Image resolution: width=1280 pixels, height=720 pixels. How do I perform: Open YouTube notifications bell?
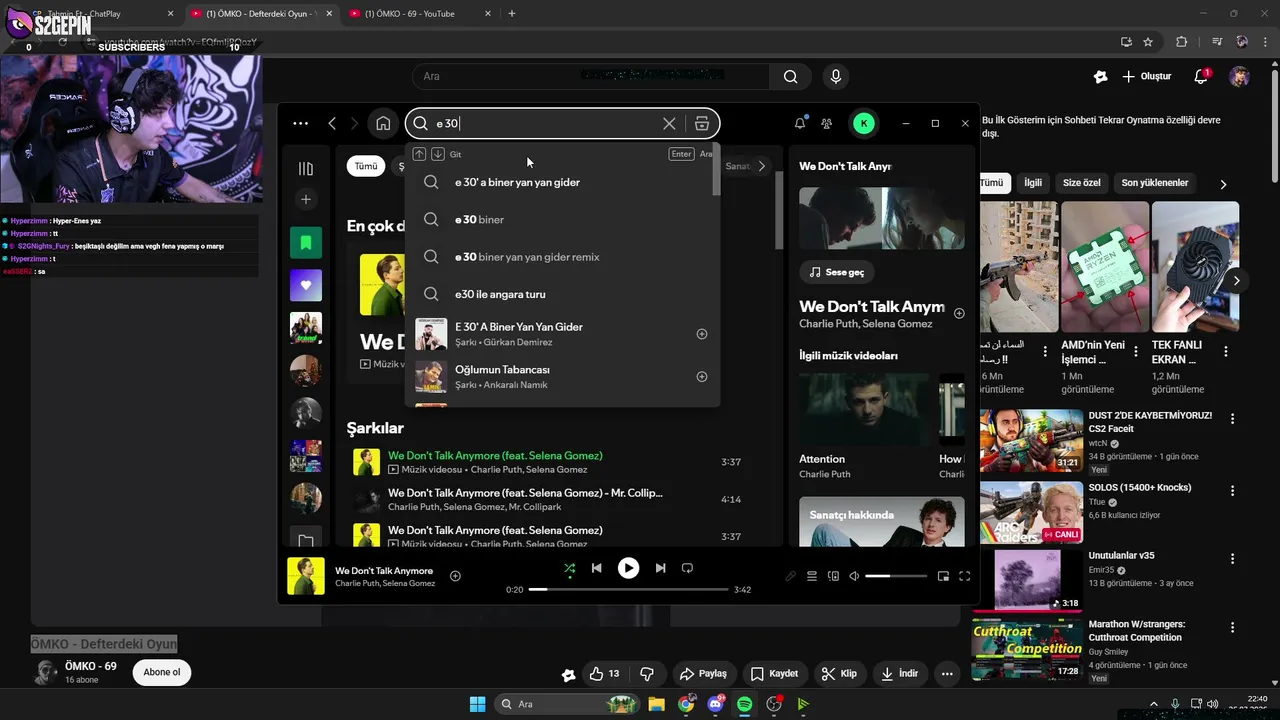click(x=1202, y=77)
